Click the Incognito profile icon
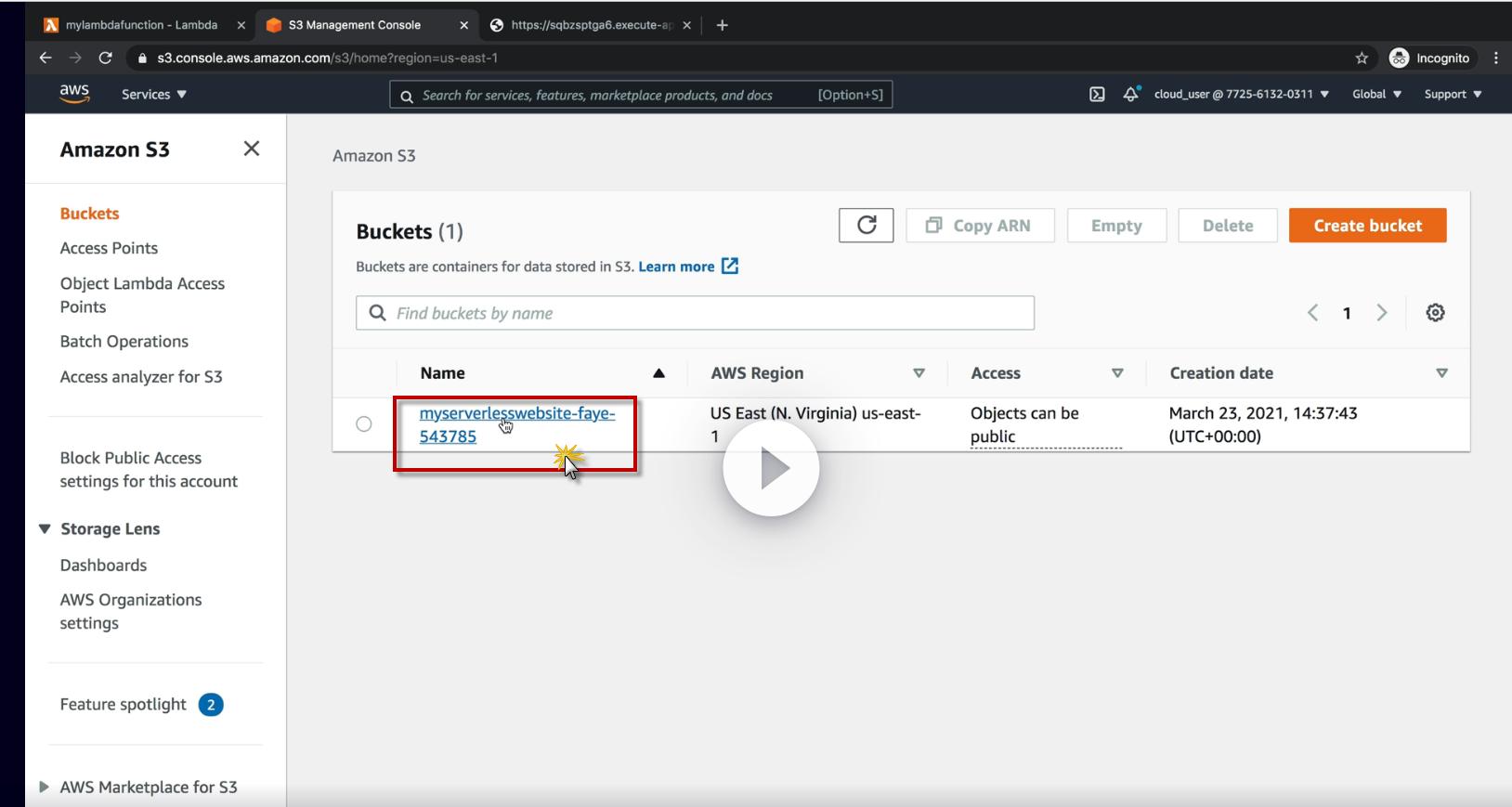 click(x=1429, y=58)
